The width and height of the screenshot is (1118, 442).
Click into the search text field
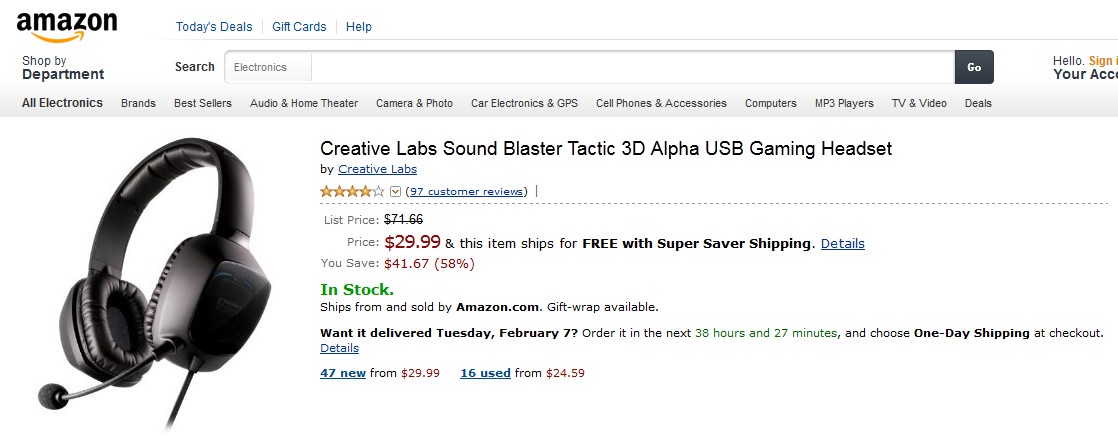(x=632, y=67)
